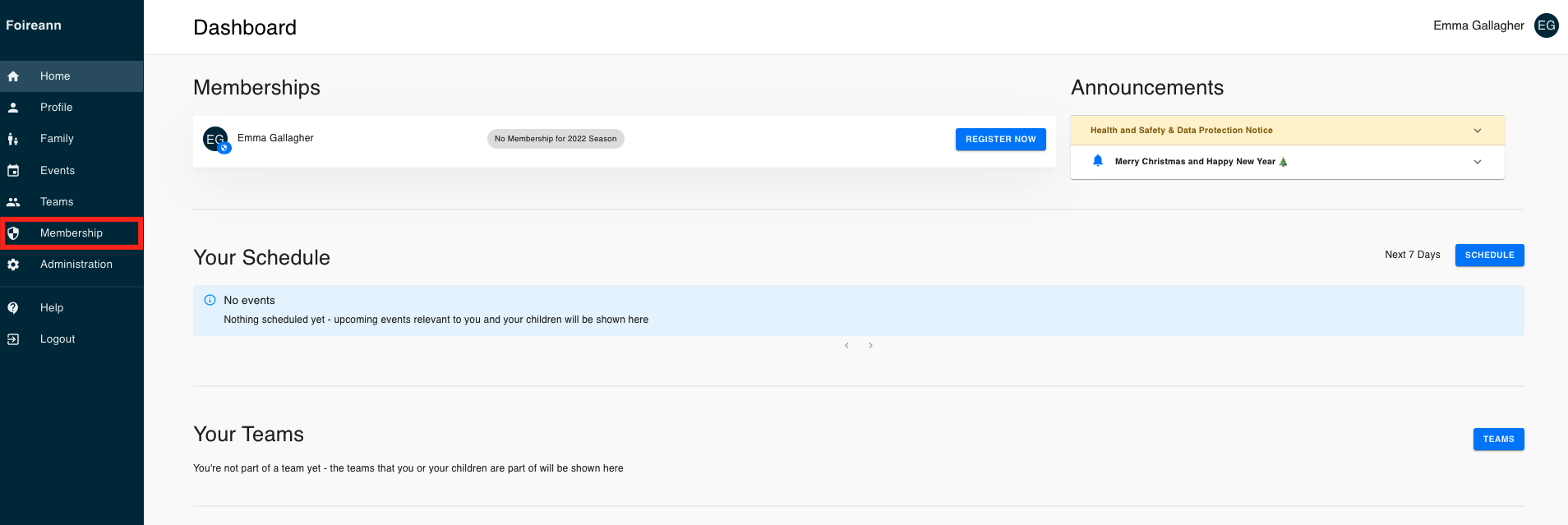Click the bell icon beside Merry Christmas
This screenshot has height=525, width=1568.
1098,161
